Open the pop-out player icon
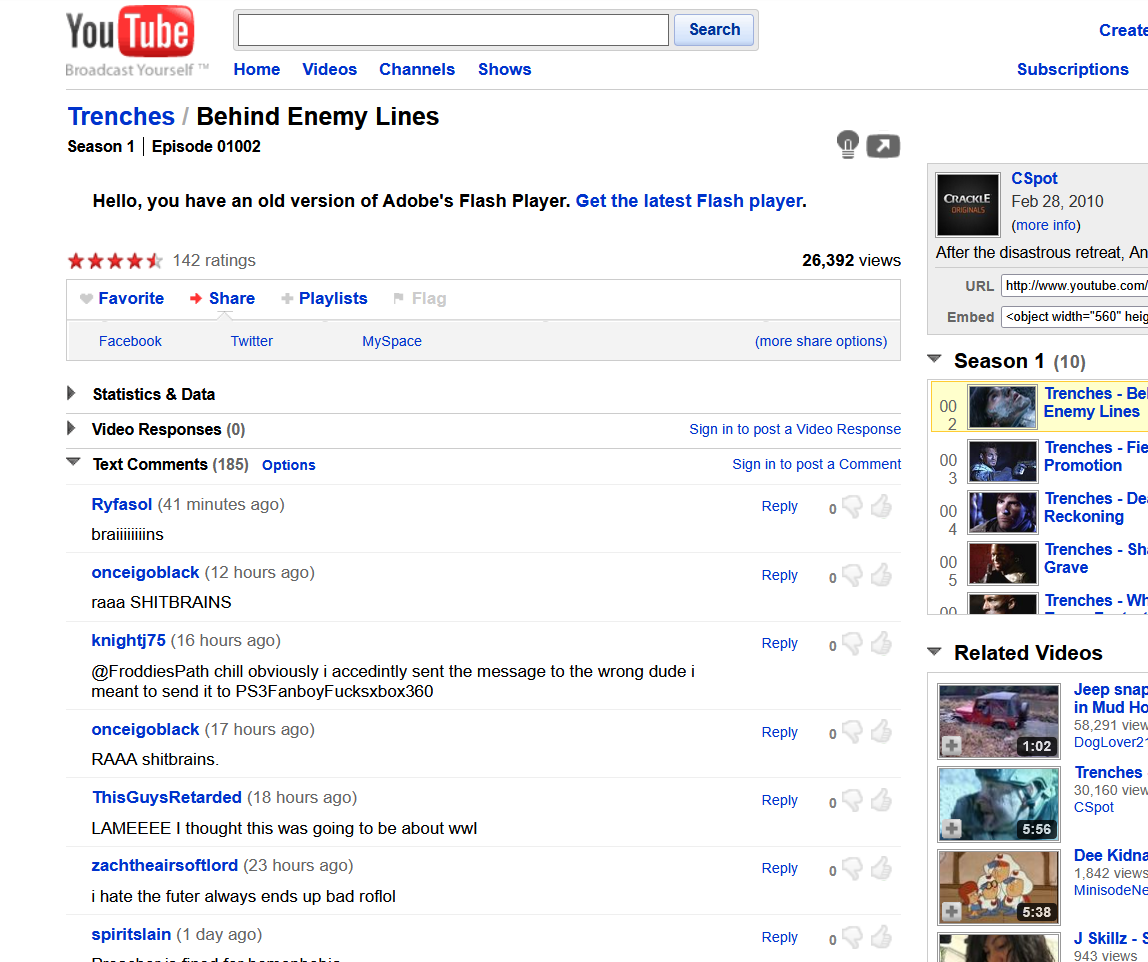The image size is (1148, 962). tap(883, 146)
